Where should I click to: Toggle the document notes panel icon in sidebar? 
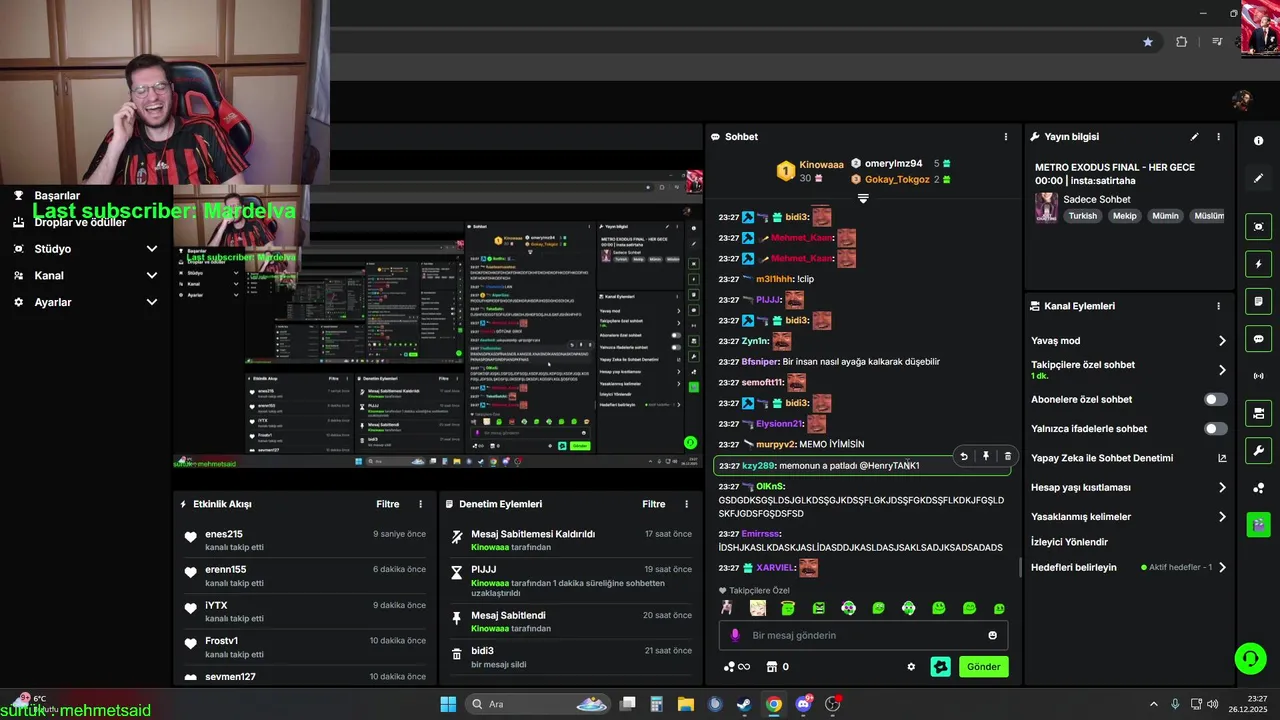tap(1258, 301)
